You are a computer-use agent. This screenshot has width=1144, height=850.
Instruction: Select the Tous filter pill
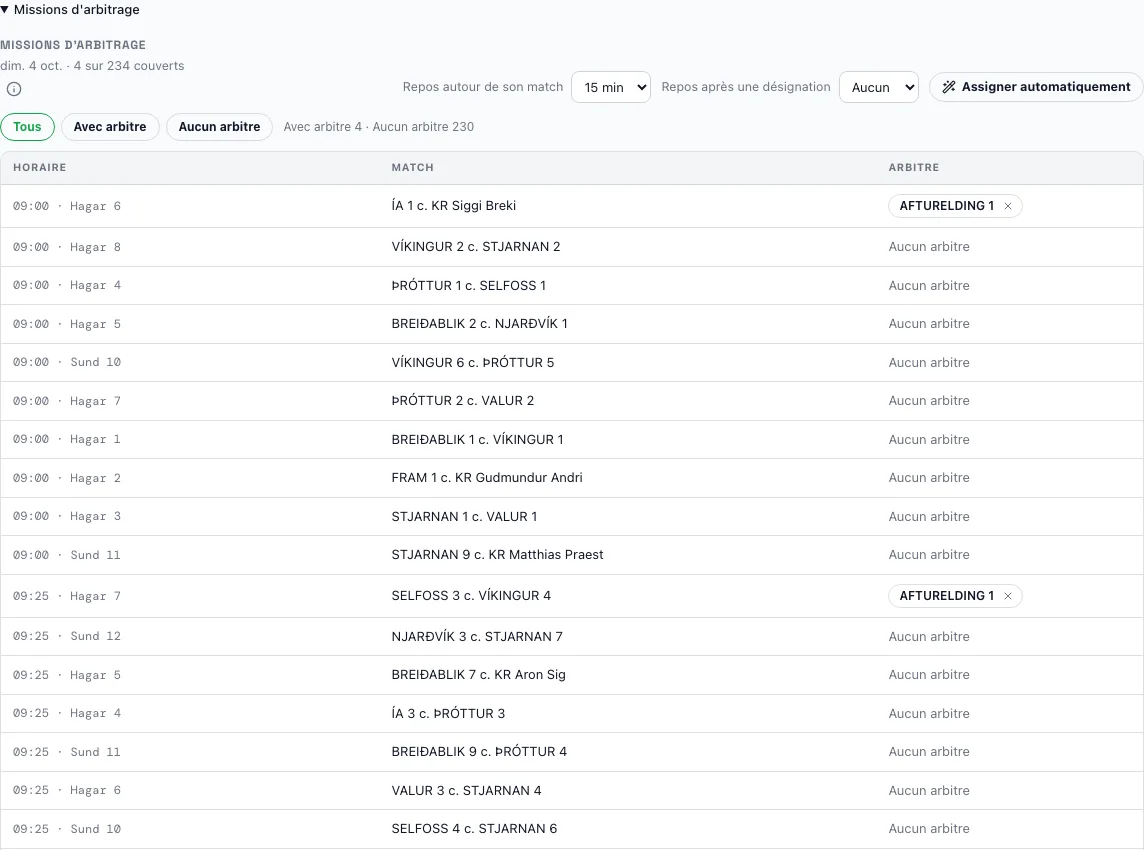(x=28, y=127)
